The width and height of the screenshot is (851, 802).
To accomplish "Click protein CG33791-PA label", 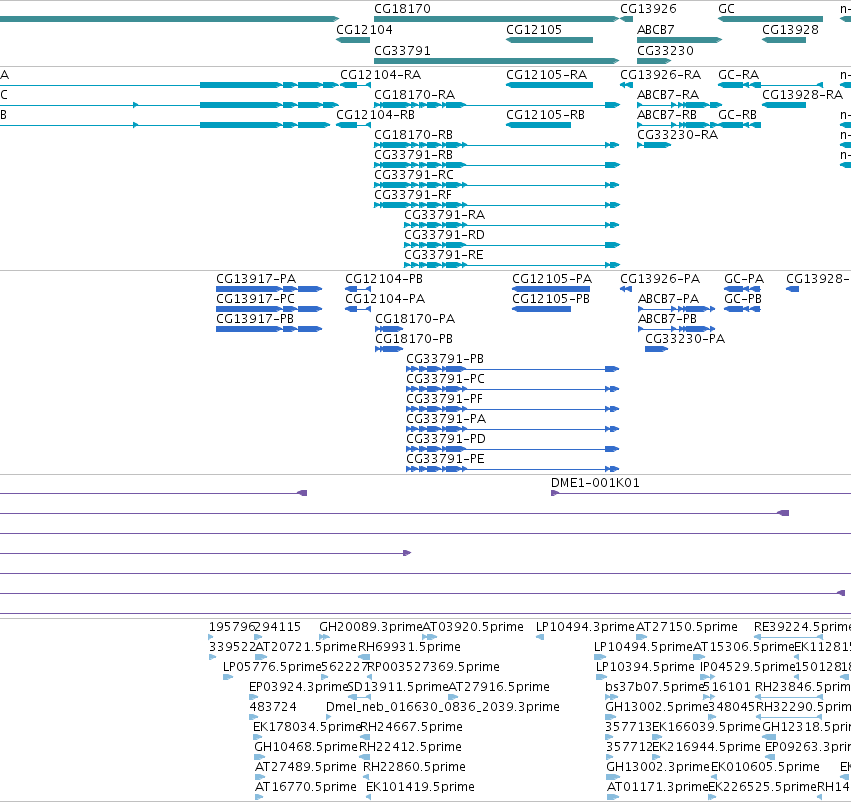I will click(x=446, y=419).
